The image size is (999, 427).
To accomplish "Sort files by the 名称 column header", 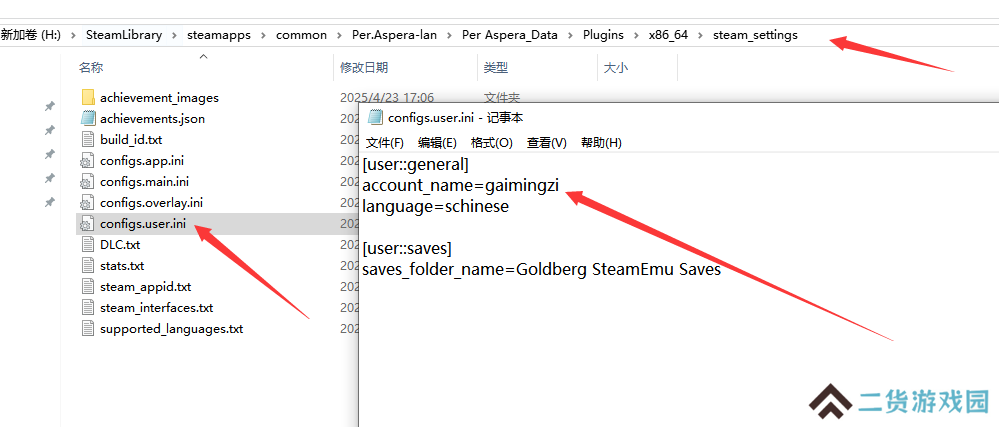I will [x=91, y=68].
